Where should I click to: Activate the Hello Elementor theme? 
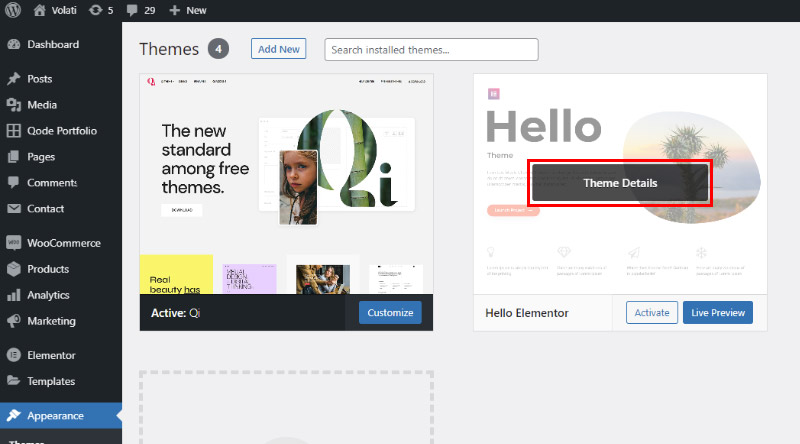point(652,312)
